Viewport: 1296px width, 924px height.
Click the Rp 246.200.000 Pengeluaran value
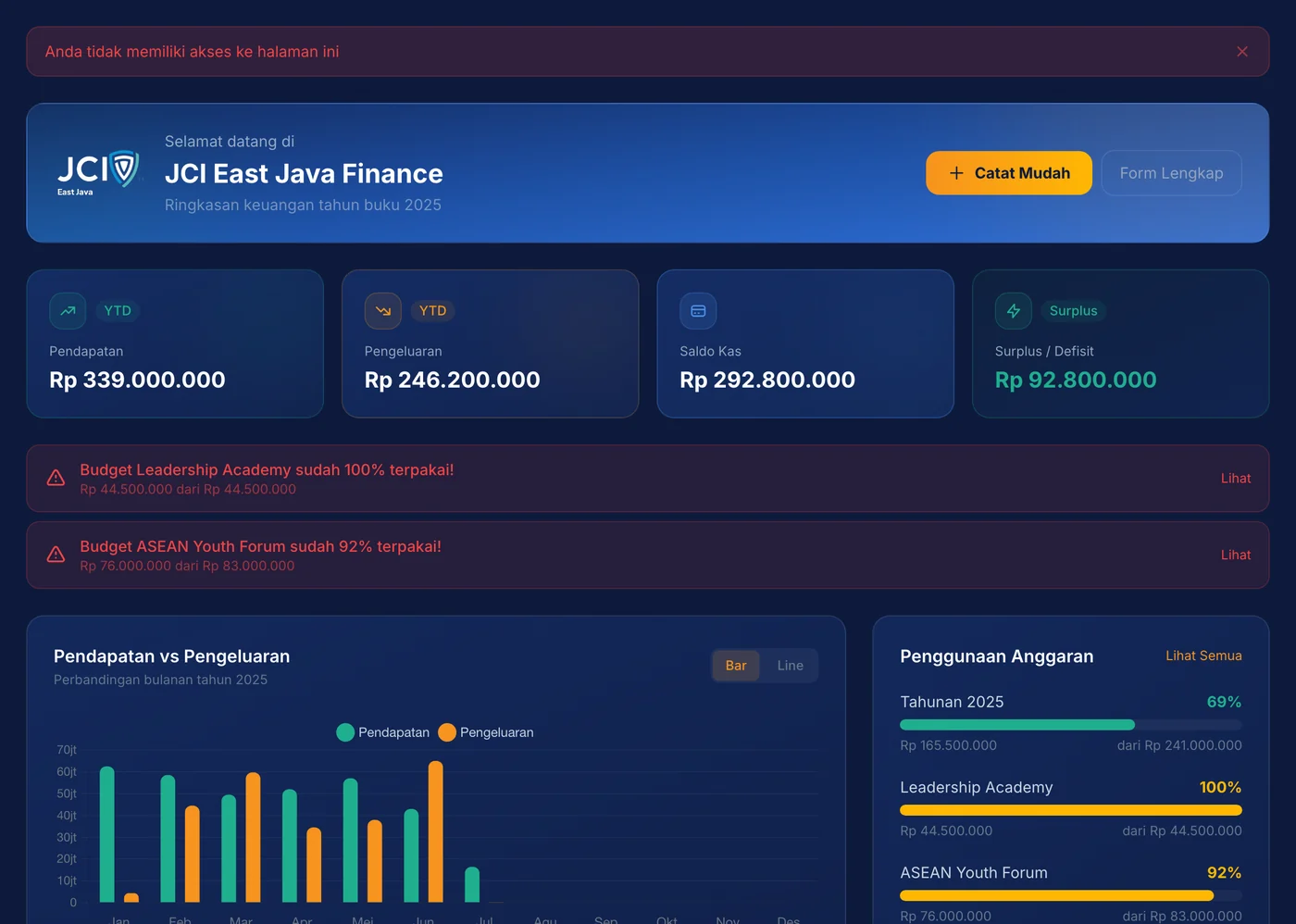tap(453, 380)
